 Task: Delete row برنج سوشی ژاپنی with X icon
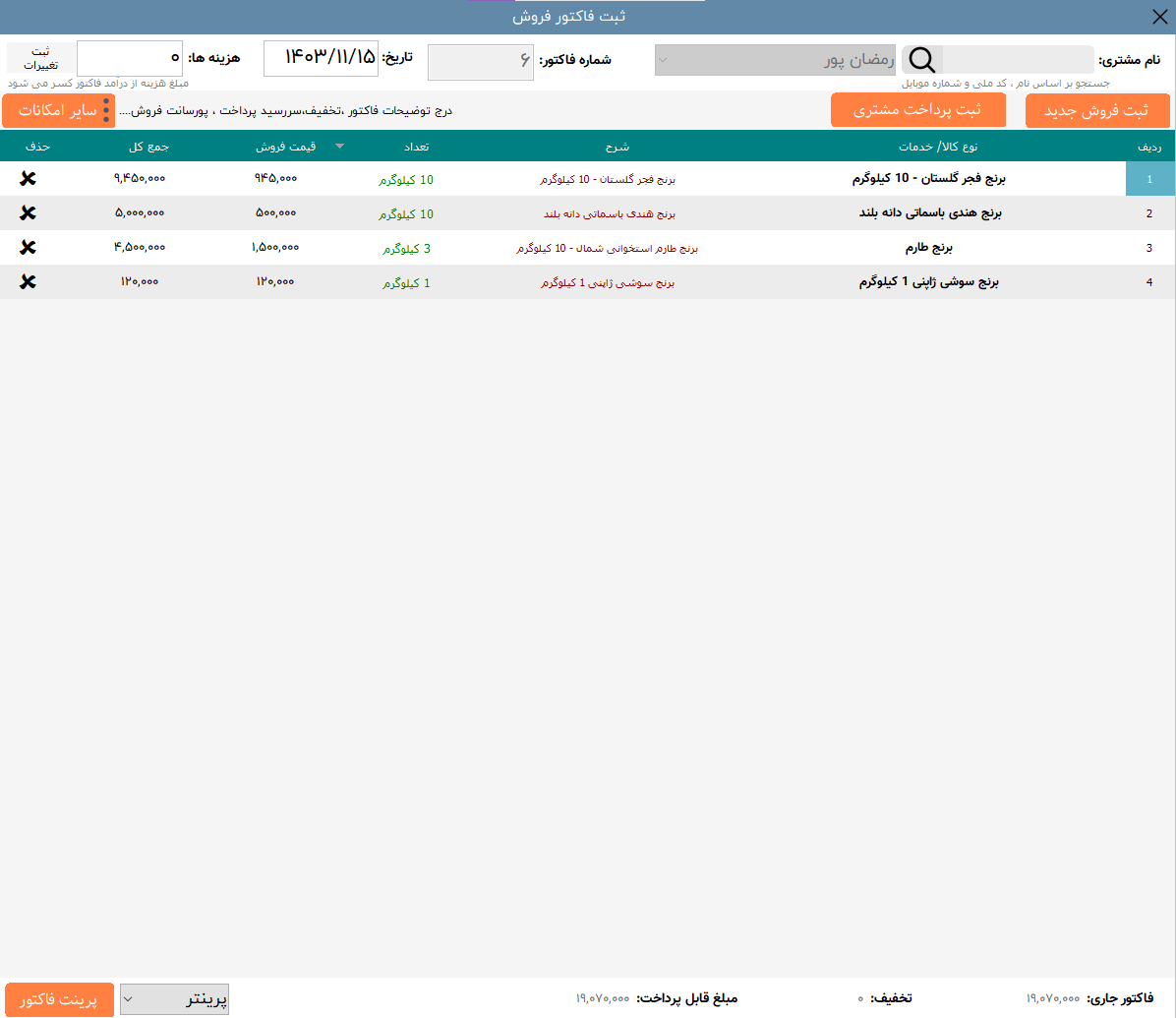point(28,282)
